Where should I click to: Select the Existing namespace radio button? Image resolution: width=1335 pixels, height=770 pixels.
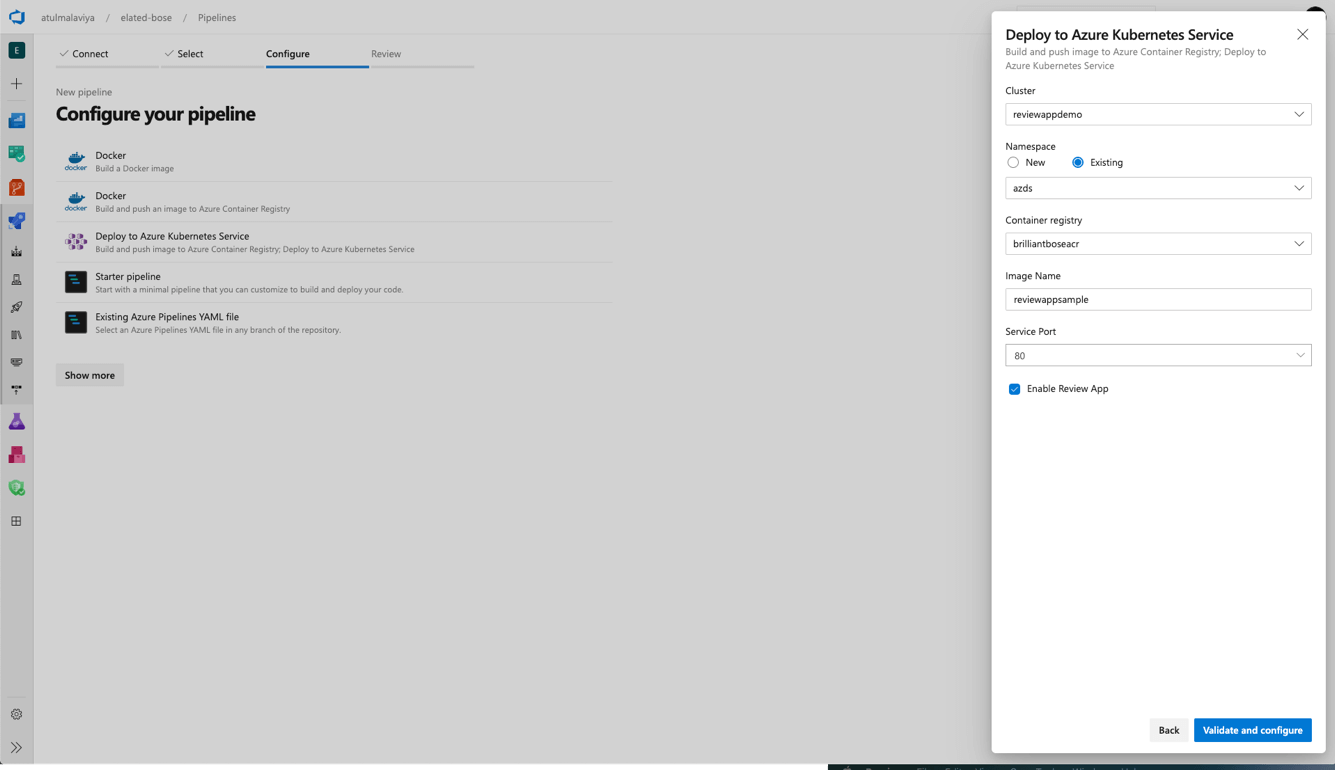[x=1078, y=162]
